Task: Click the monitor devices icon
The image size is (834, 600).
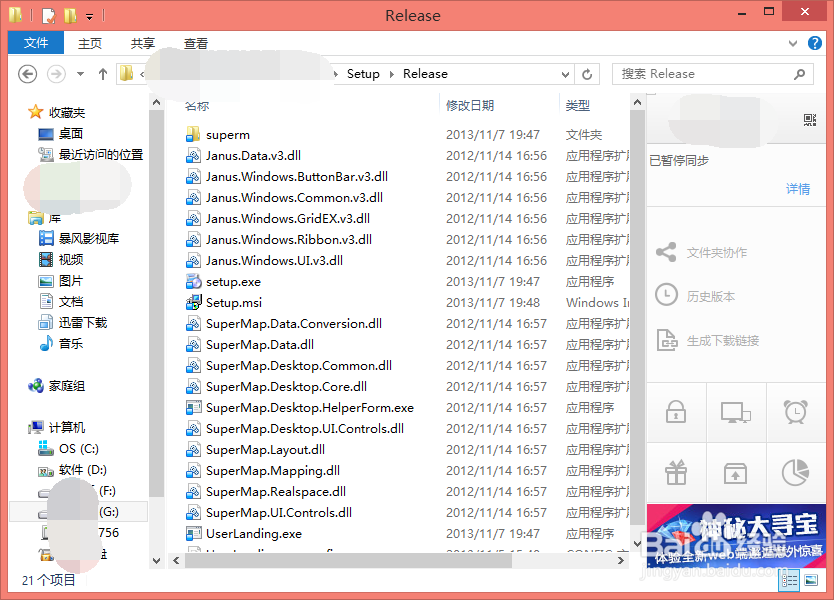Action: [x=736, y=412]
